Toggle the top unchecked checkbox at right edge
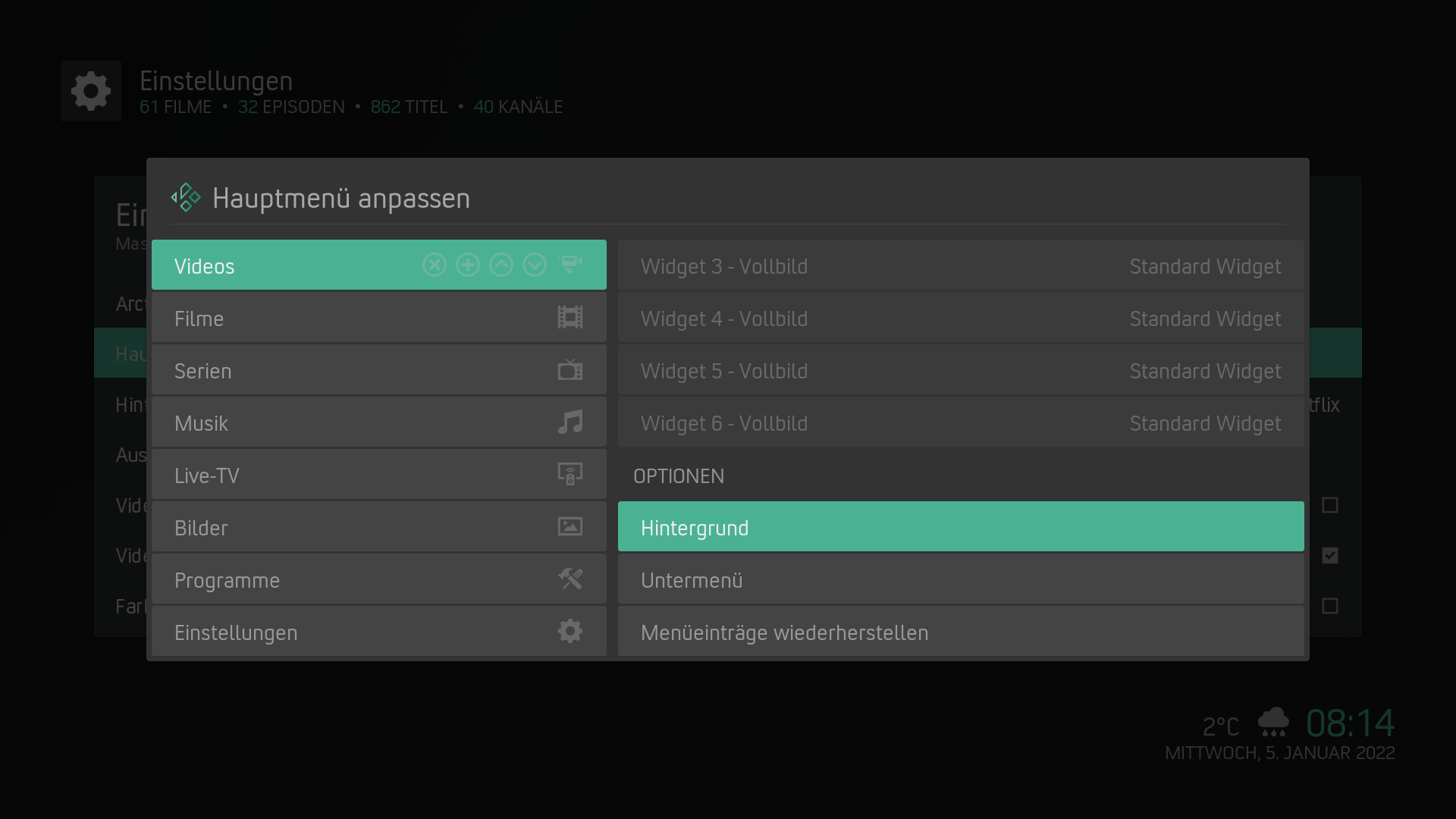Image resolution: width=1456 pixels, height=819 pixels. (x=1330, y=505)
